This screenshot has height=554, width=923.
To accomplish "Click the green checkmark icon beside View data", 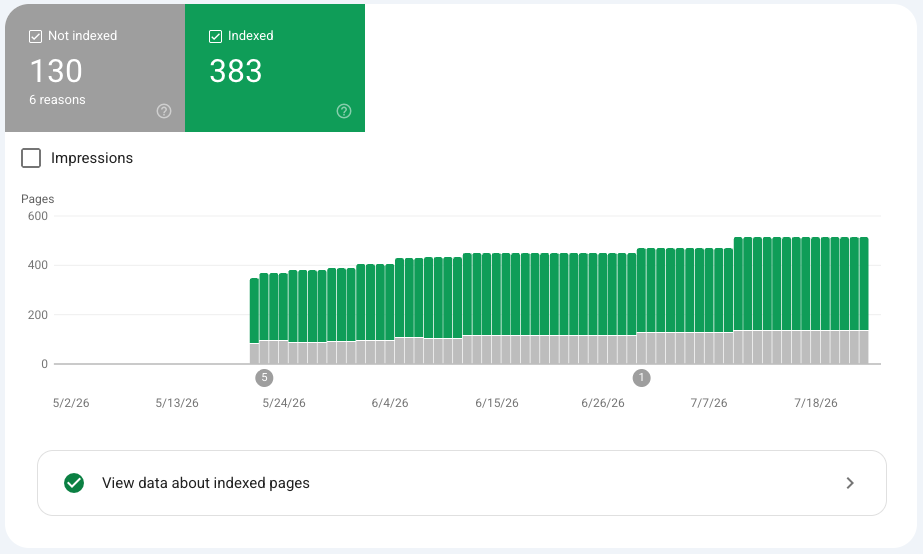I will (74, 483).
